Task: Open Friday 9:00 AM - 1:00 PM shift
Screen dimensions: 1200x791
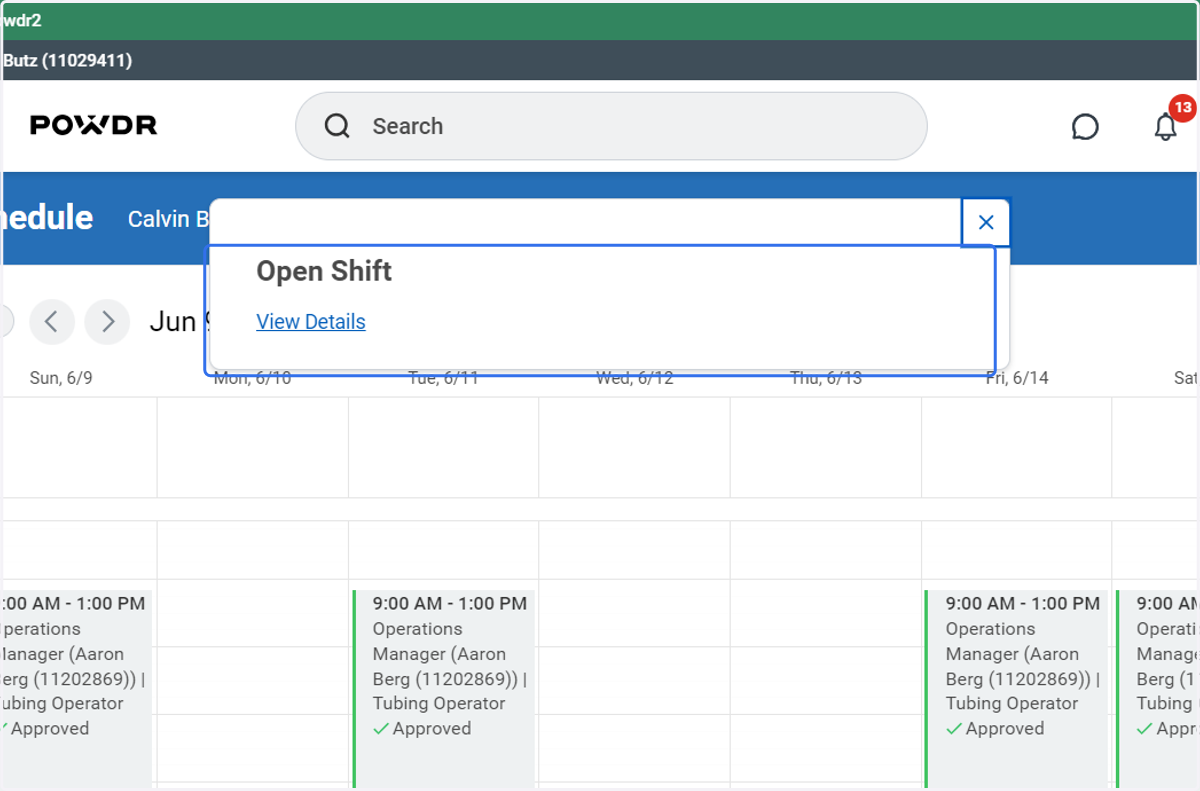Action: click(1016, 688)
